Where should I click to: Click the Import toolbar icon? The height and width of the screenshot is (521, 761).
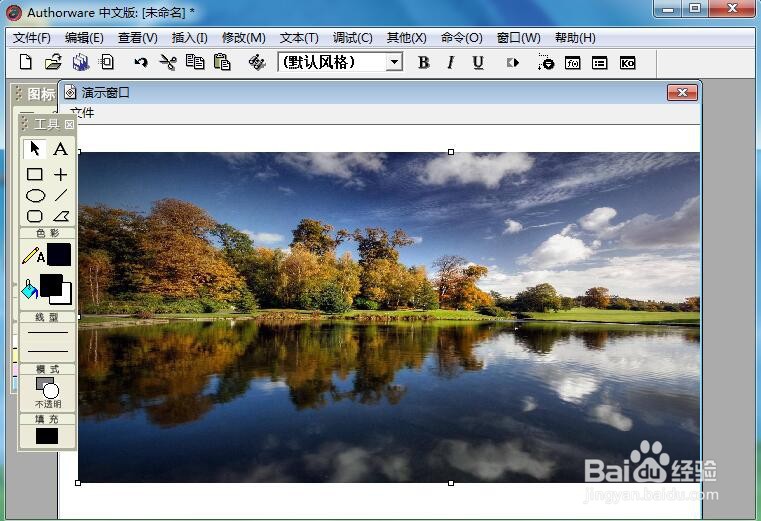pyautogui.click(x=107, y=62)
